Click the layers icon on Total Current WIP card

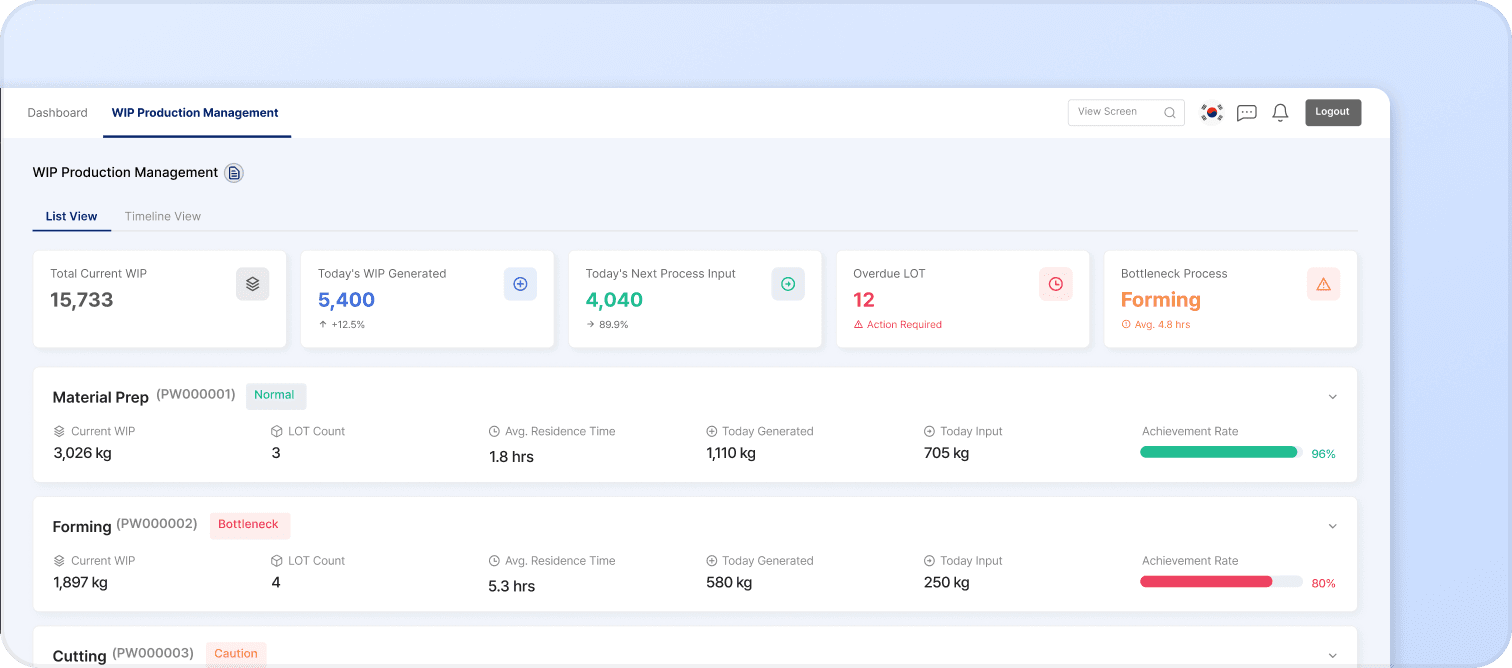point(252,284)
